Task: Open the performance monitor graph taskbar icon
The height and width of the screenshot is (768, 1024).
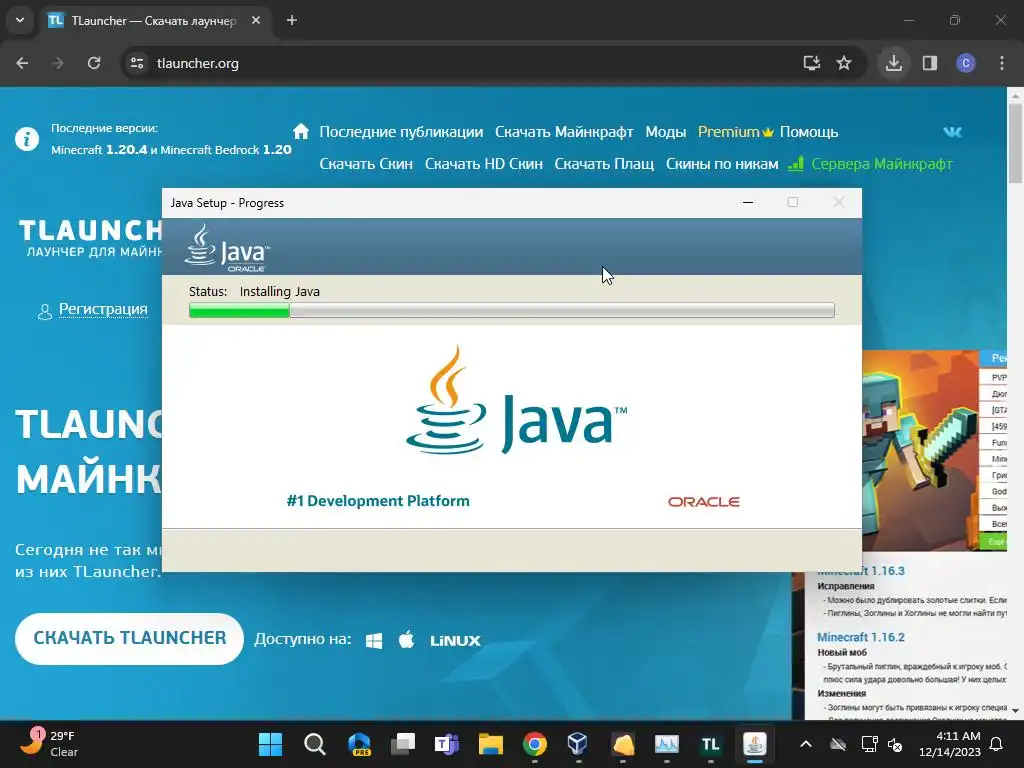Action: point(667,744)
